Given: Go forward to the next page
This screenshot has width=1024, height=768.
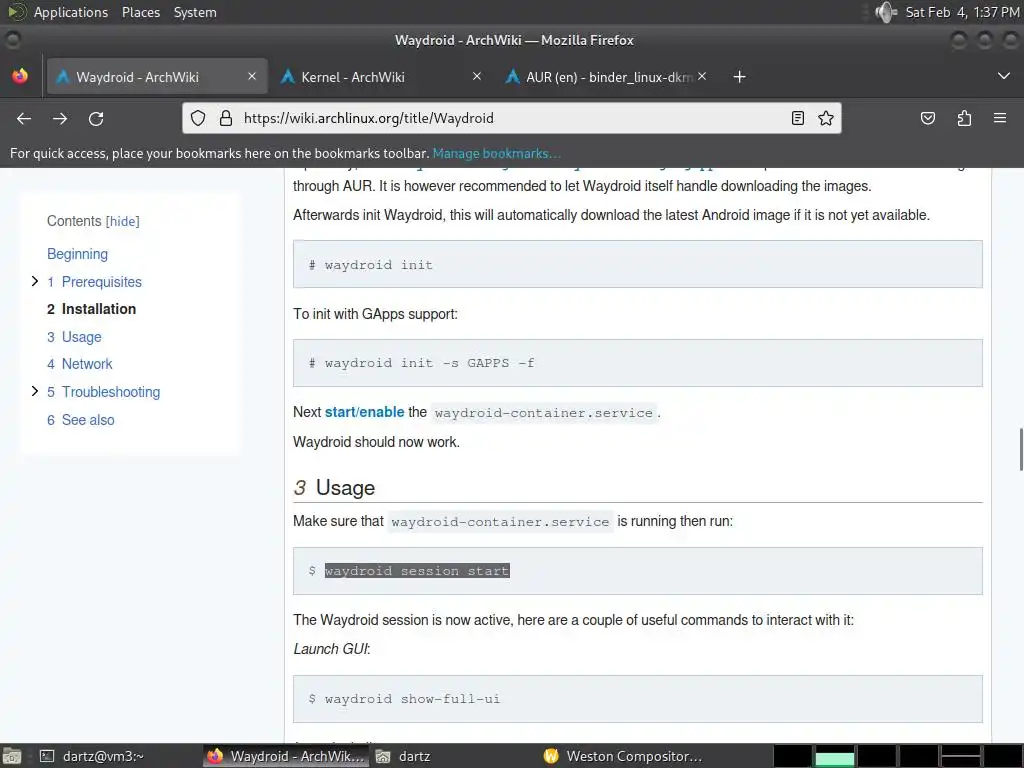Looking at the screenshot, I should tap(60, 118).
